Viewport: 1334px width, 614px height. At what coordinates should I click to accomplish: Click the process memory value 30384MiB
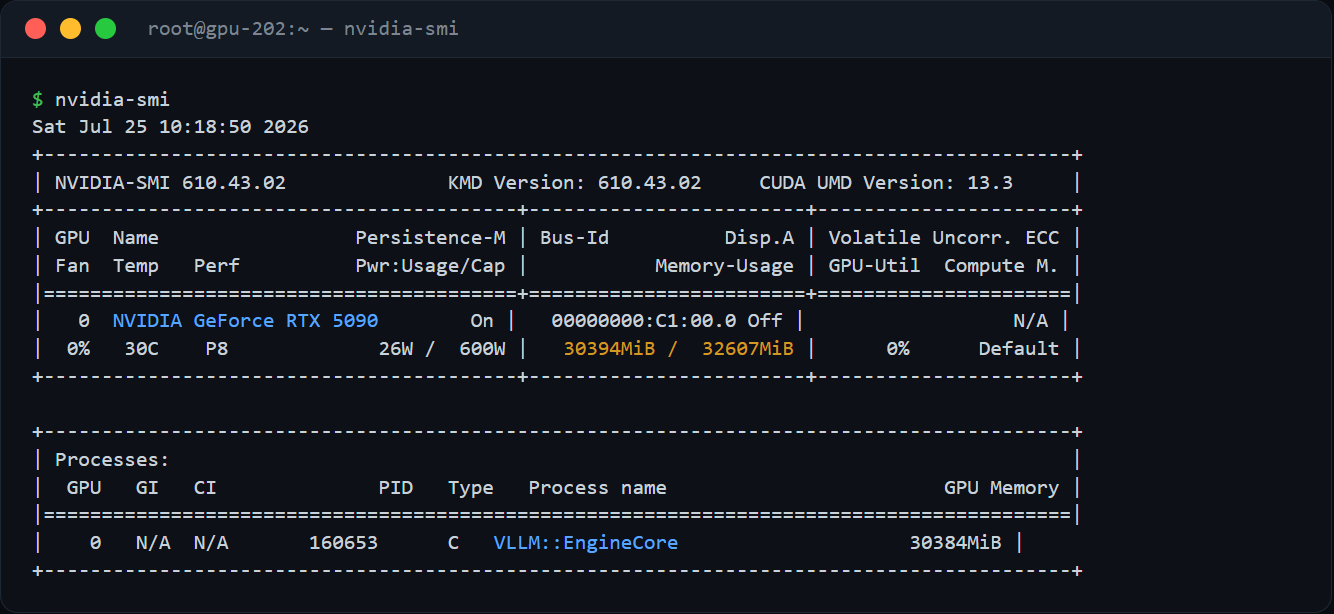[955, 543]
